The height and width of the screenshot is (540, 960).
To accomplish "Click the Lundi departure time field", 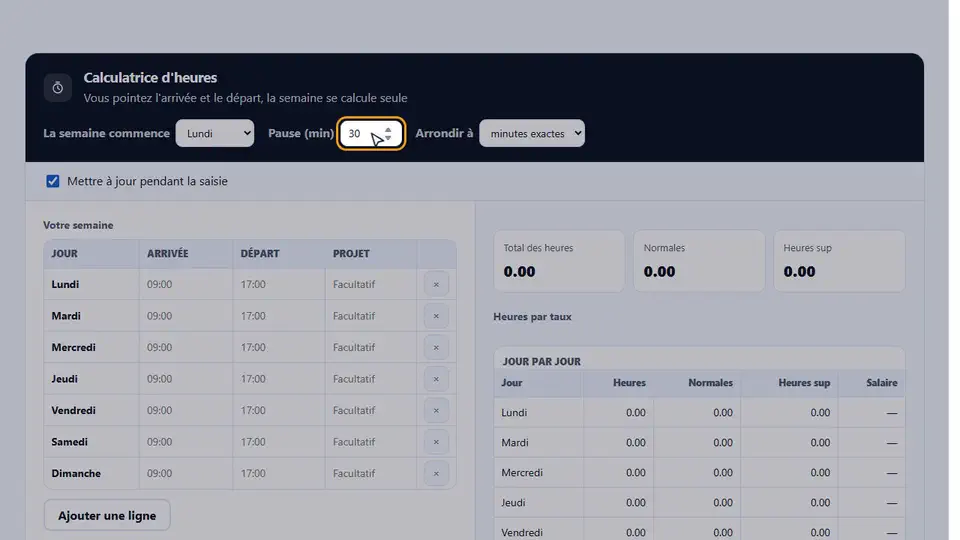I will pyautogui.click(x=279, y=284).
